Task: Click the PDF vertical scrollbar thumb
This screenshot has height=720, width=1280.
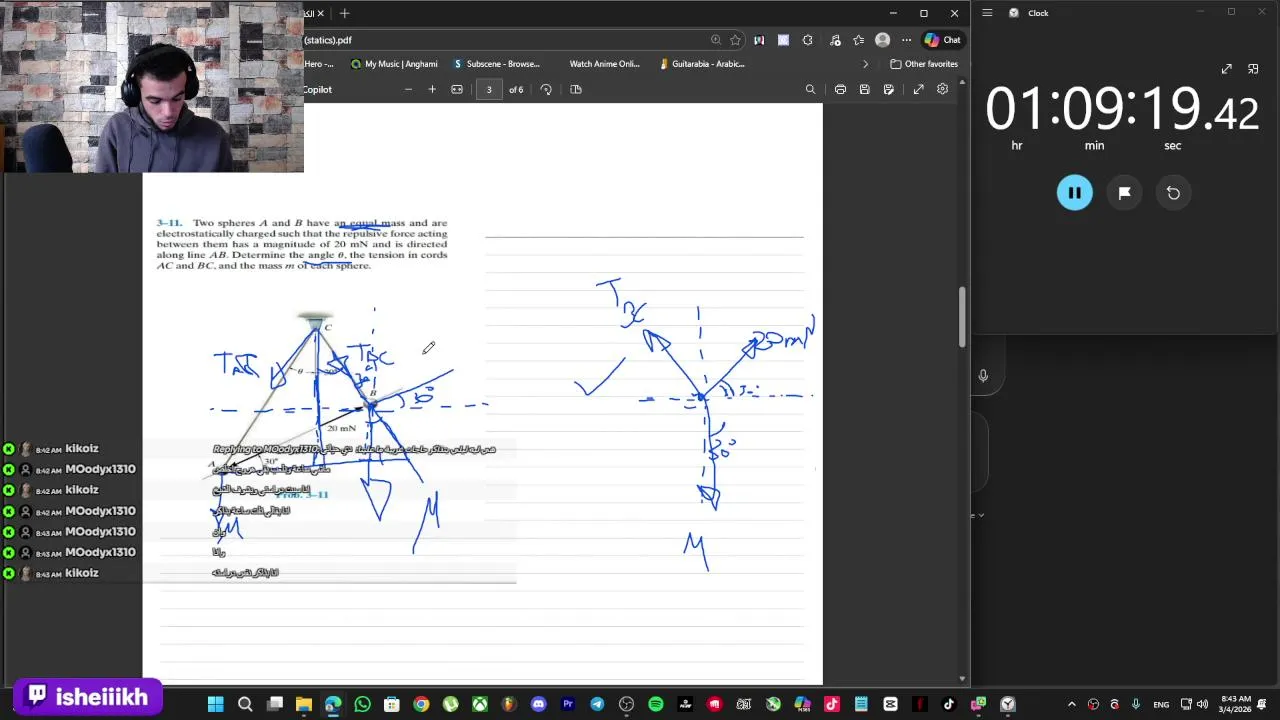Action: point(962,317)
